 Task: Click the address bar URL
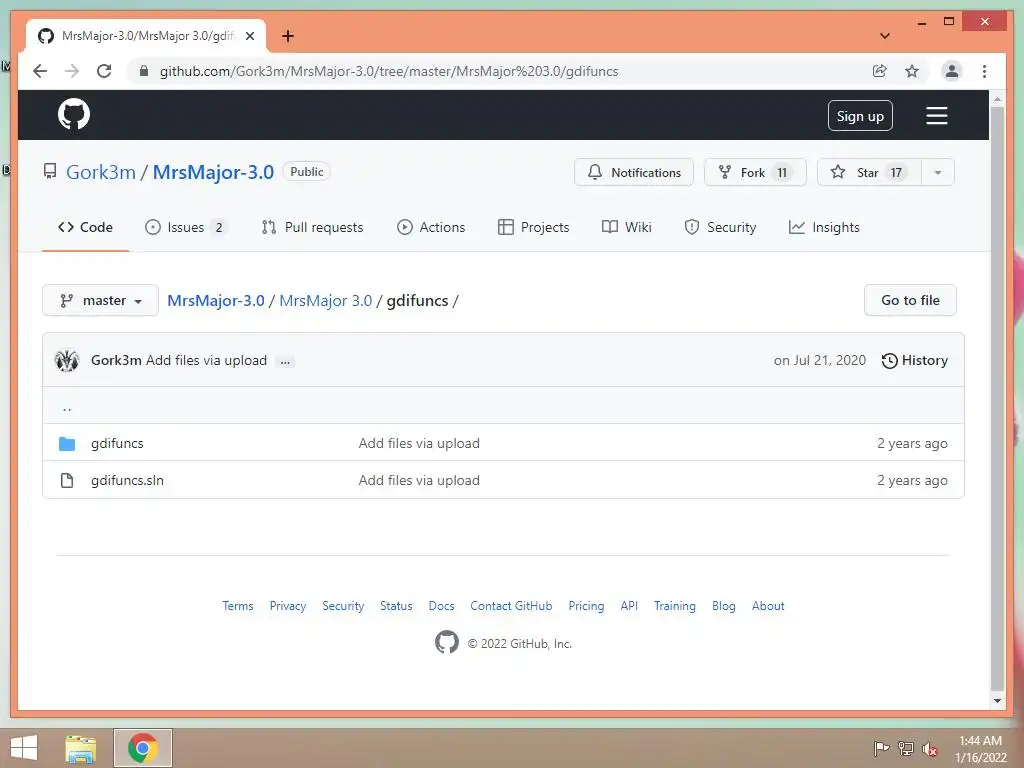[x=389, y=71]
